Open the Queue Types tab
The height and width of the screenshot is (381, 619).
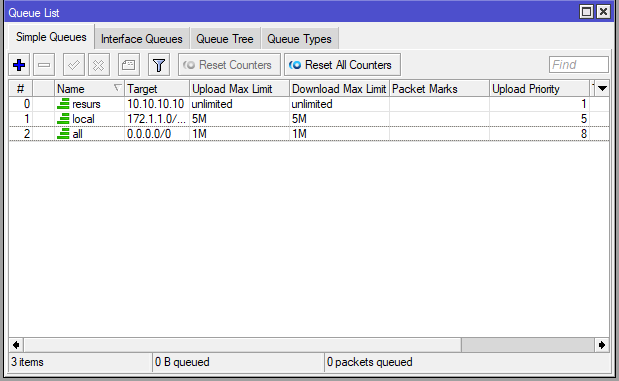pyautogui.click(x=299, y=39)
